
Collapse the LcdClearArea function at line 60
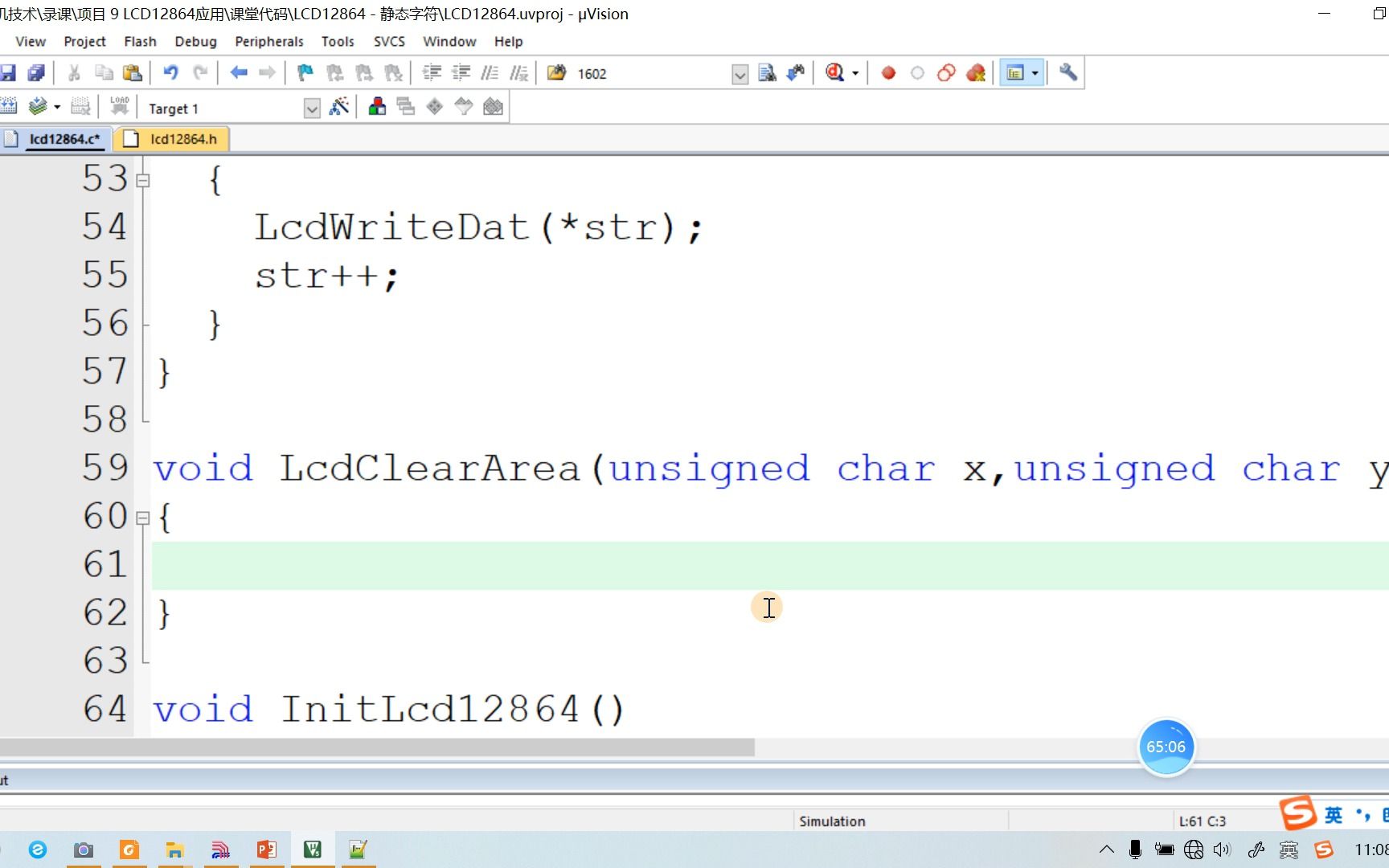pos(143,518)
